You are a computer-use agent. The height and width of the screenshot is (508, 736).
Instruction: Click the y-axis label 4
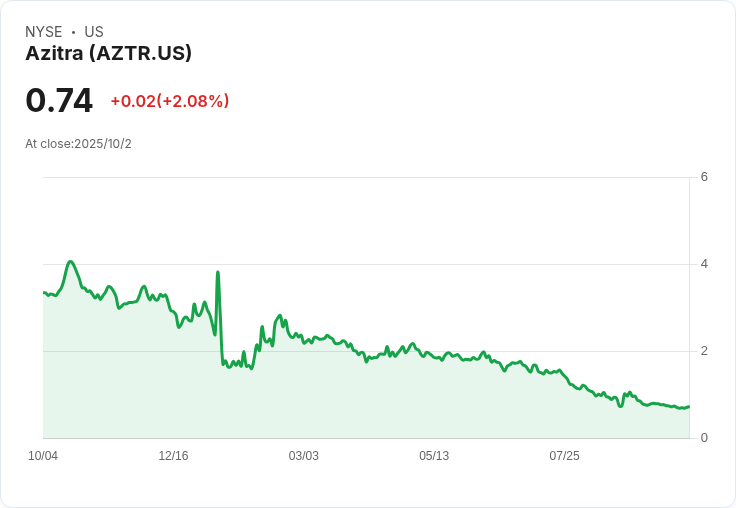click(705, 264)
